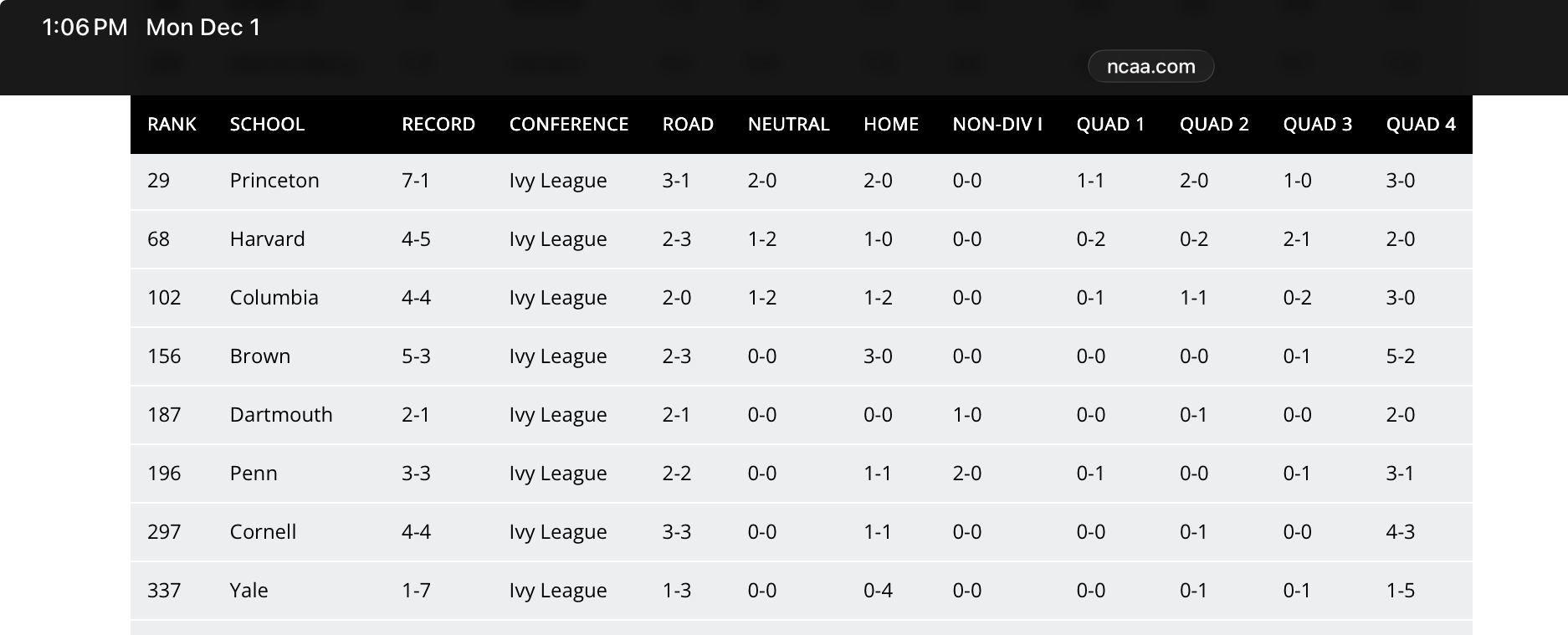The image size is (1568, 635).
Task: Sort table by the RANK column header
Action: [x=172, y=125]
